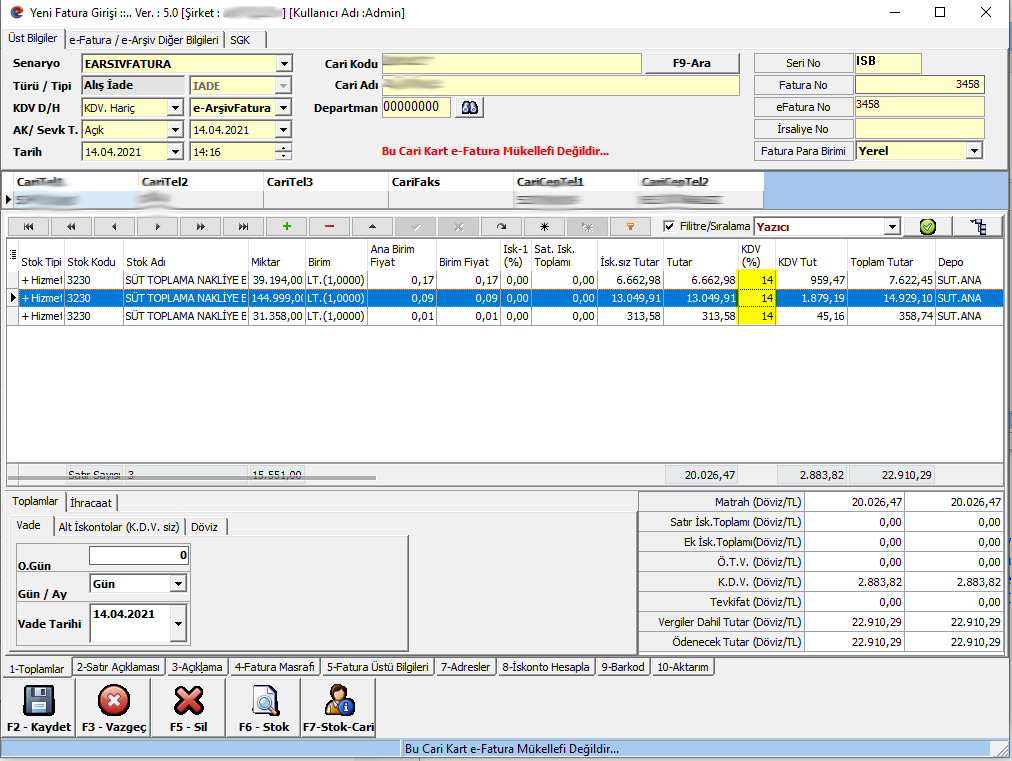Click the edit record triangle navigator button
This screenshot has width=1012, height=761.
click(x=372, y=227)
